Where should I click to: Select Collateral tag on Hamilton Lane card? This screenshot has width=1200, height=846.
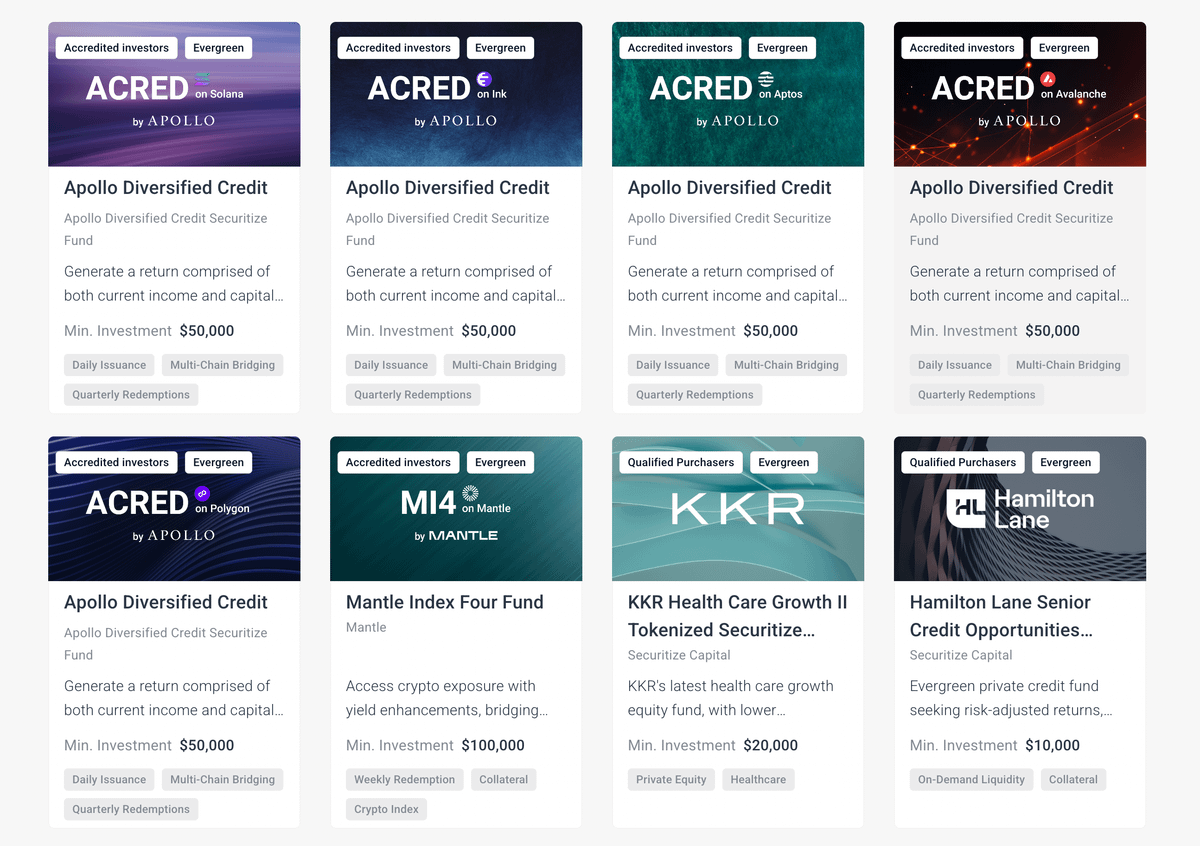click(x=1073, y=779)
